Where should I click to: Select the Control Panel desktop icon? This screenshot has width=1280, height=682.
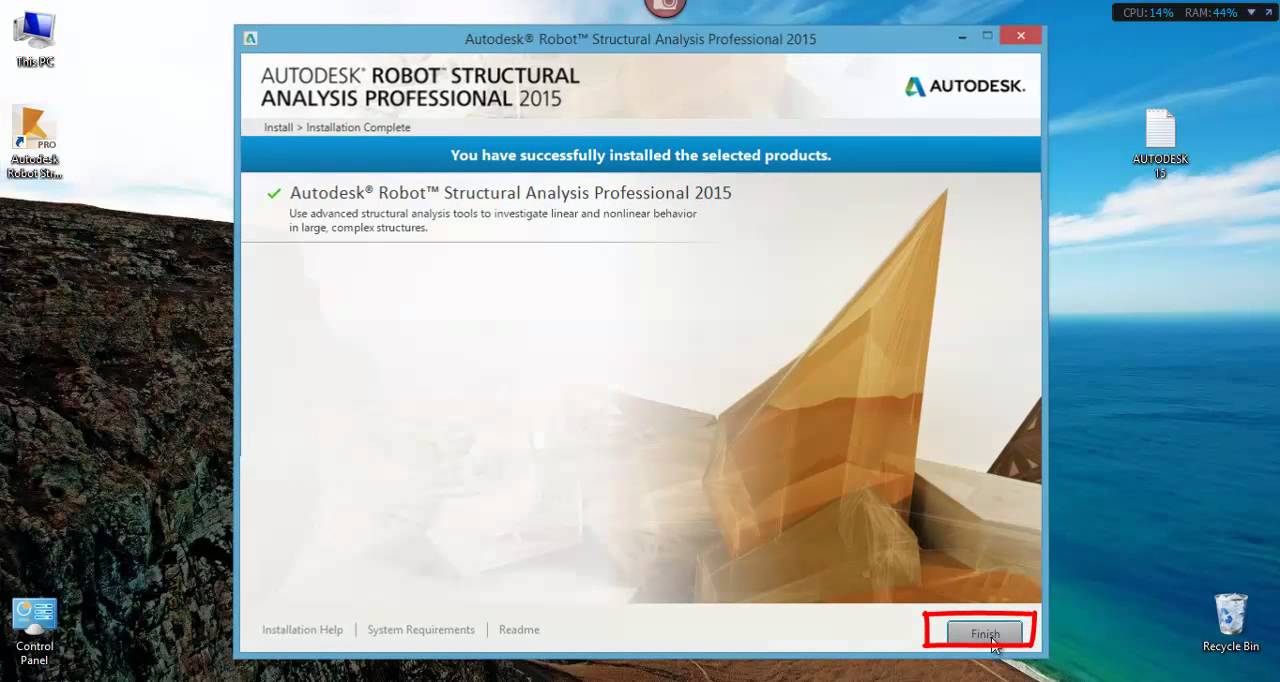(34, 632)
